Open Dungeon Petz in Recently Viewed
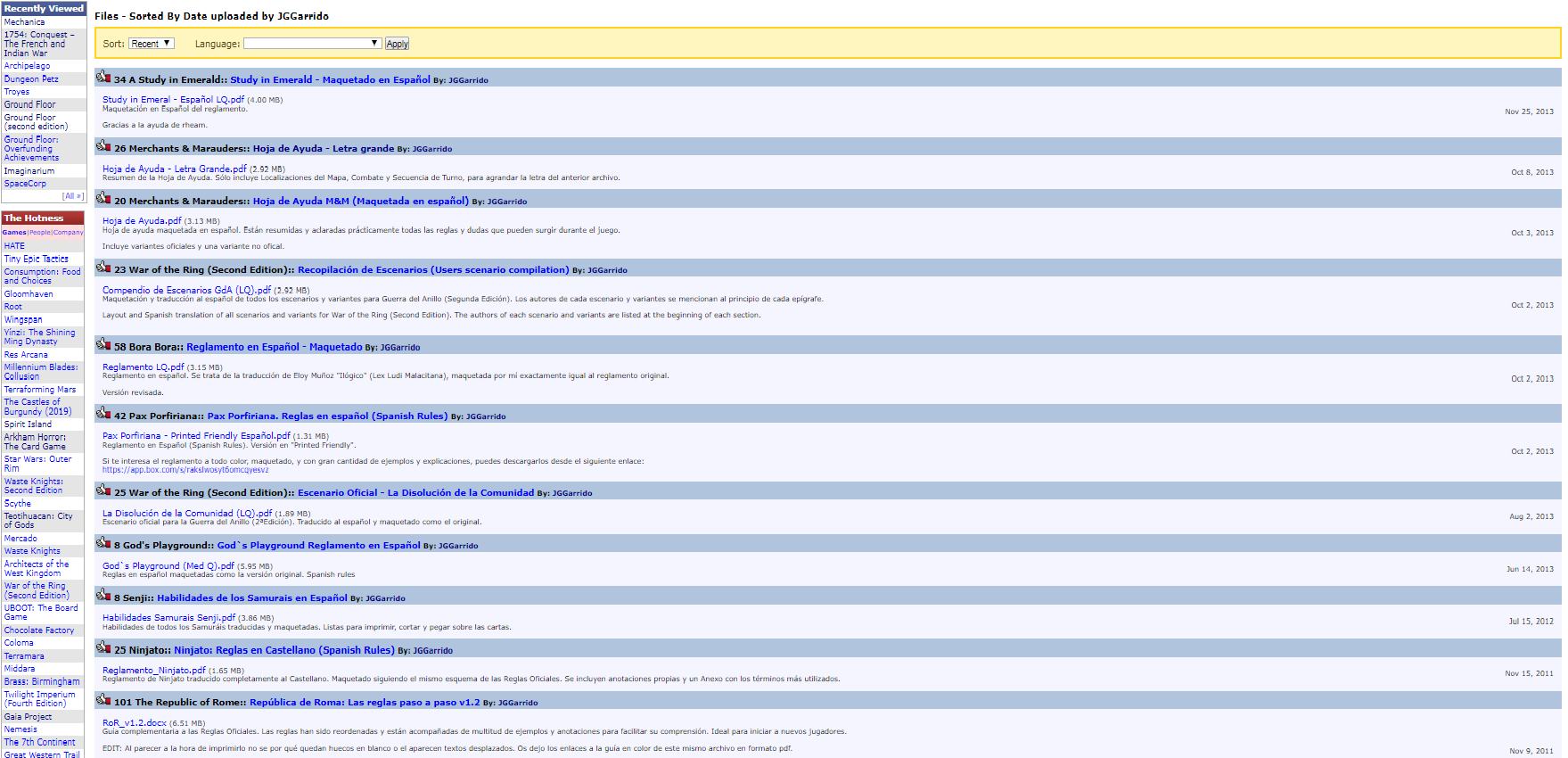The height and width of the screenshot is (758, 1568). (31, 79)
